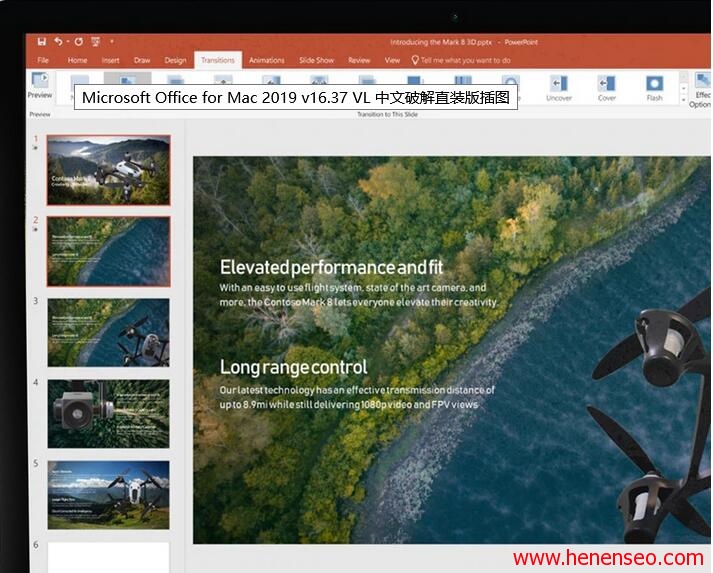Select blank slide 6 thumbnail
The width and height of the screenshot is (713, 573).
point(109,558)
